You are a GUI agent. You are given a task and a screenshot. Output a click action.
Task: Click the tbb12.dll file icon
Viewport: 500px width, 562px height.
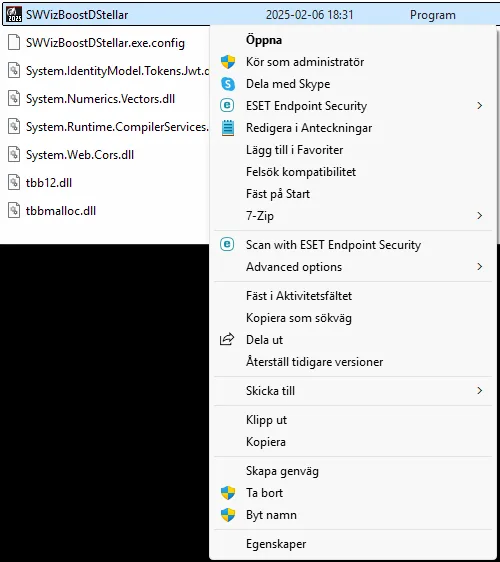click(x=14, y=182)
